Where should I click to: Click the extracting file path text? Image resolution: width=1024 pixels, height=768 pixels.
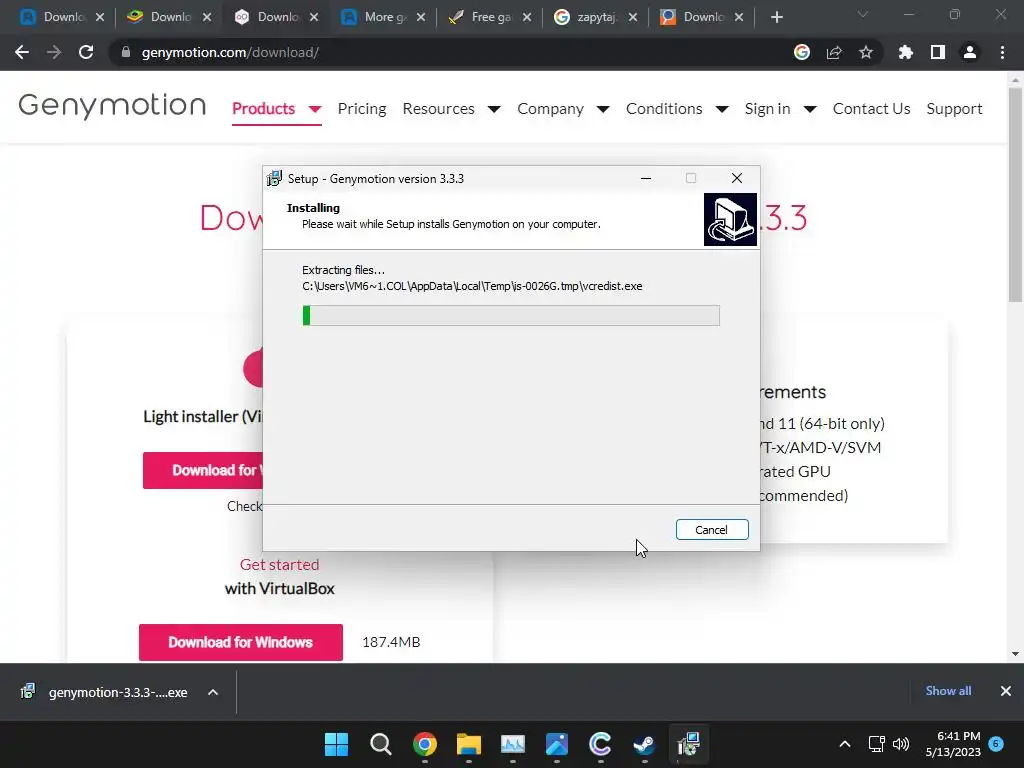(472, 286)
